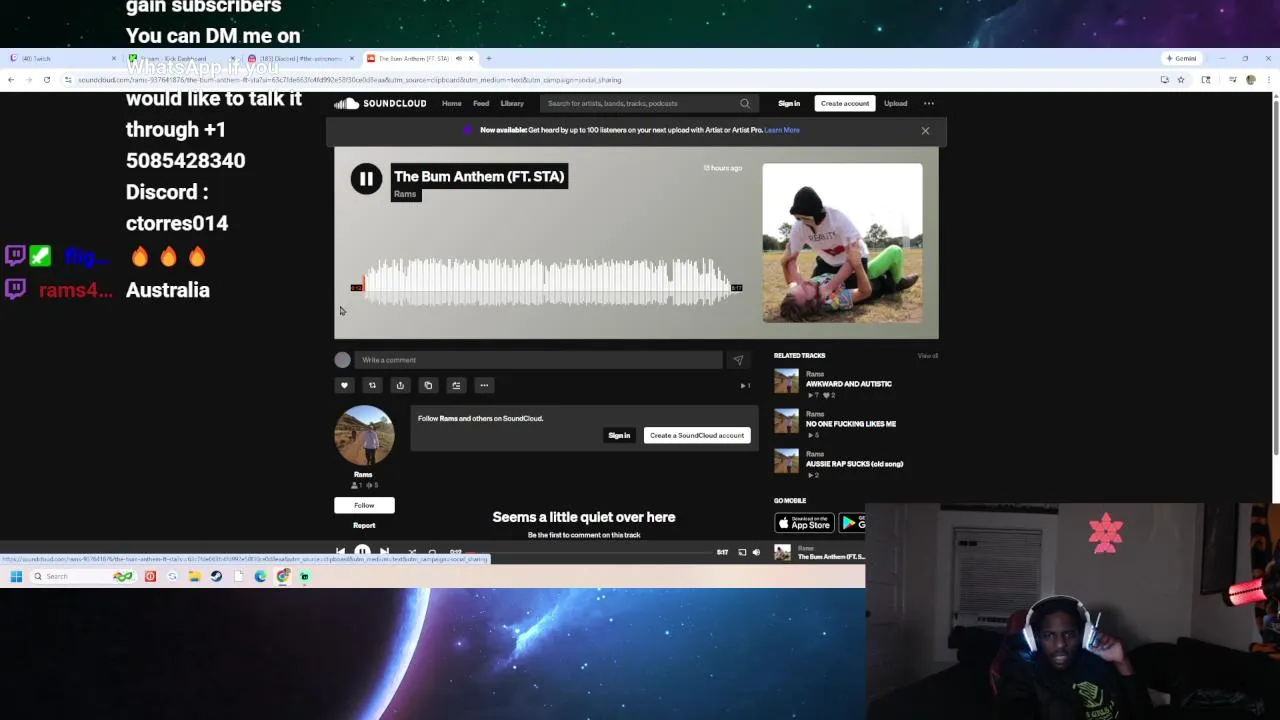Open related track NO ONE FUCKING LIKES ME
Screen dimensions: 1280x720
(851, 424)
